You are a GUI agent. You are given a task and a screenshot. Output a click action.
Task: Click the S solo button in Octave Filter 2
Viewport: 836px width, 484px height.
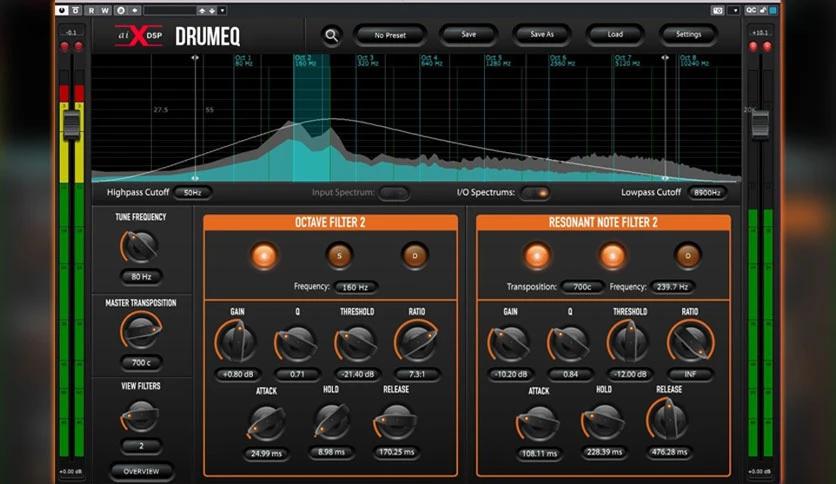click(x=339, y=255)
